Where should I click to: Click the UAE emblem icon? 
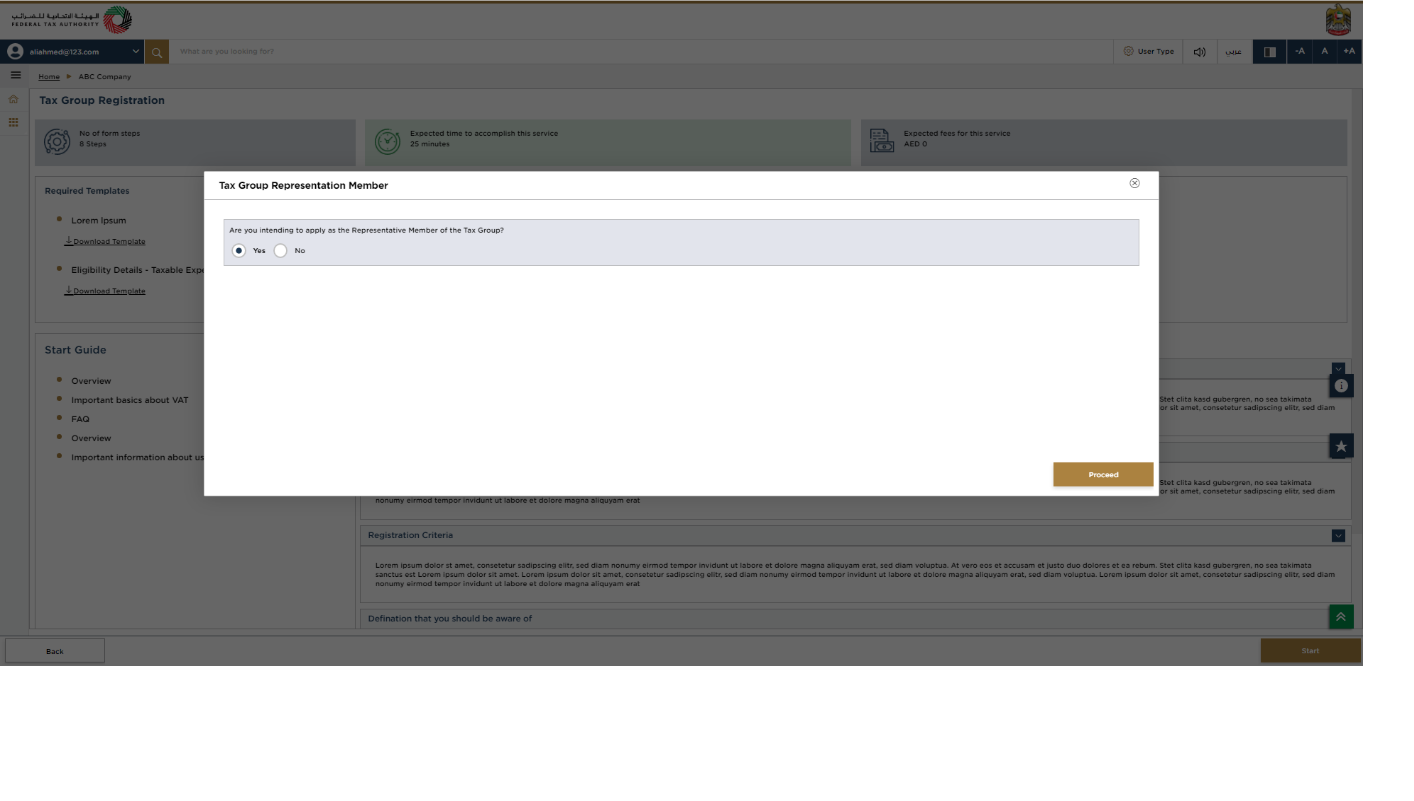coord(1338,20)
